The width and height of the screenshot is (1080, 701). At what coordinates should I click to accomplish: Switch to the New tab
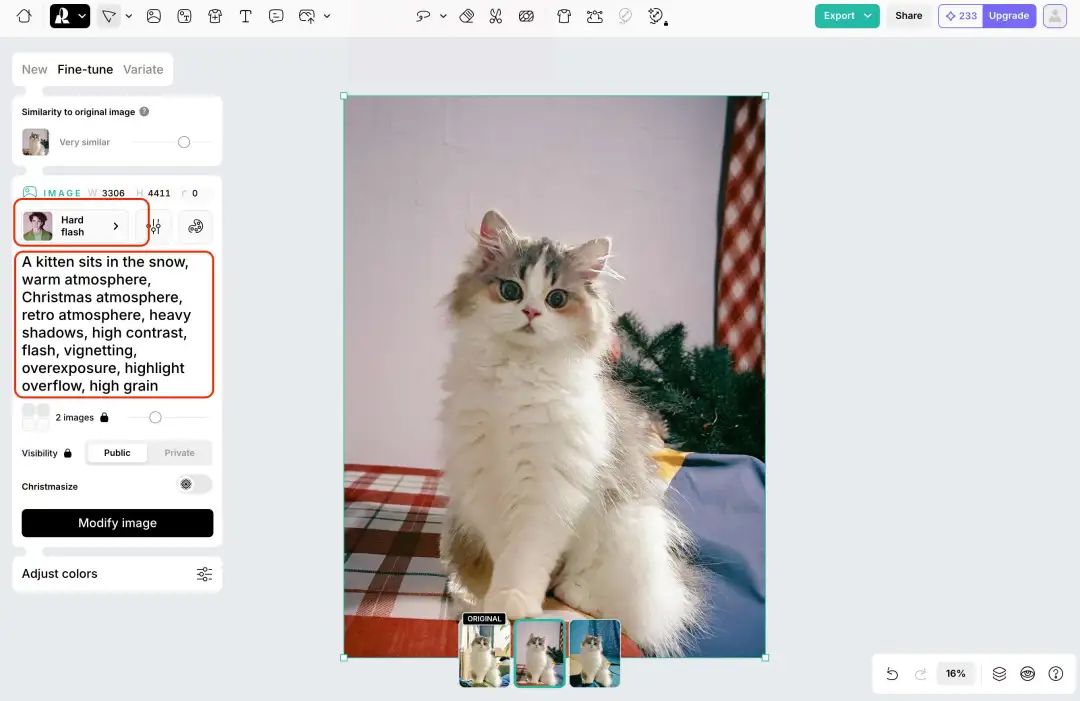pyautogui.click(x=34, y=70)
